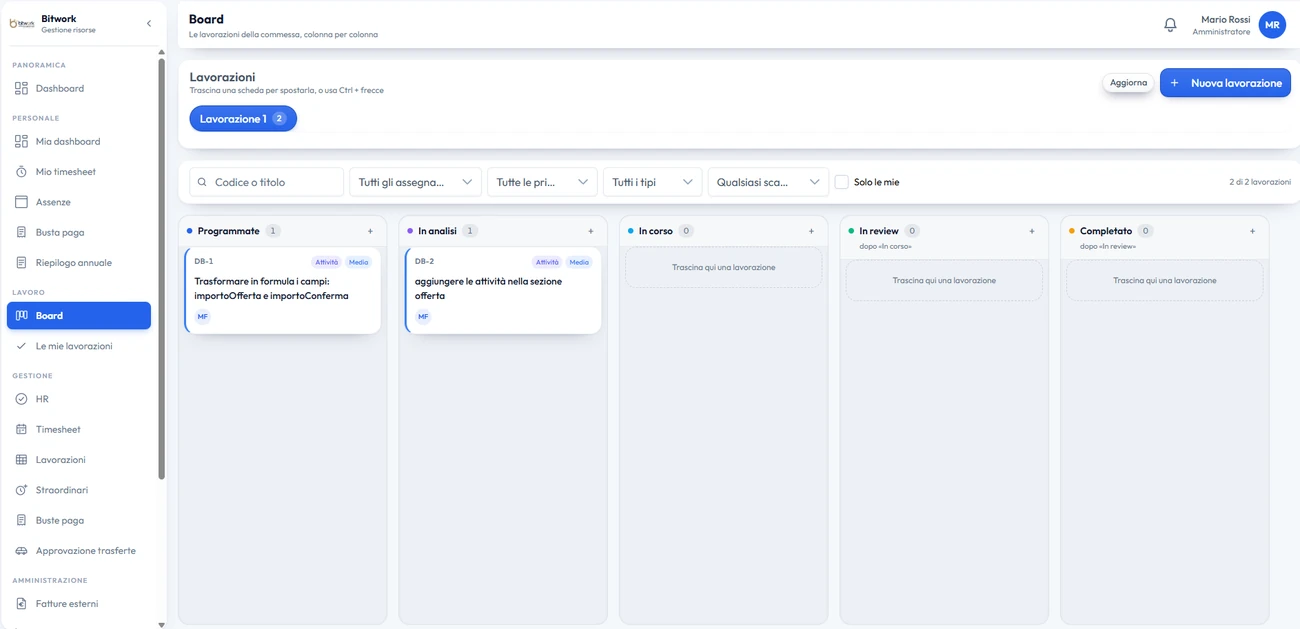The image size is (1300, 629).
Task: Navigate to Riepilogo annuale
Action: [x=79, y=263]
